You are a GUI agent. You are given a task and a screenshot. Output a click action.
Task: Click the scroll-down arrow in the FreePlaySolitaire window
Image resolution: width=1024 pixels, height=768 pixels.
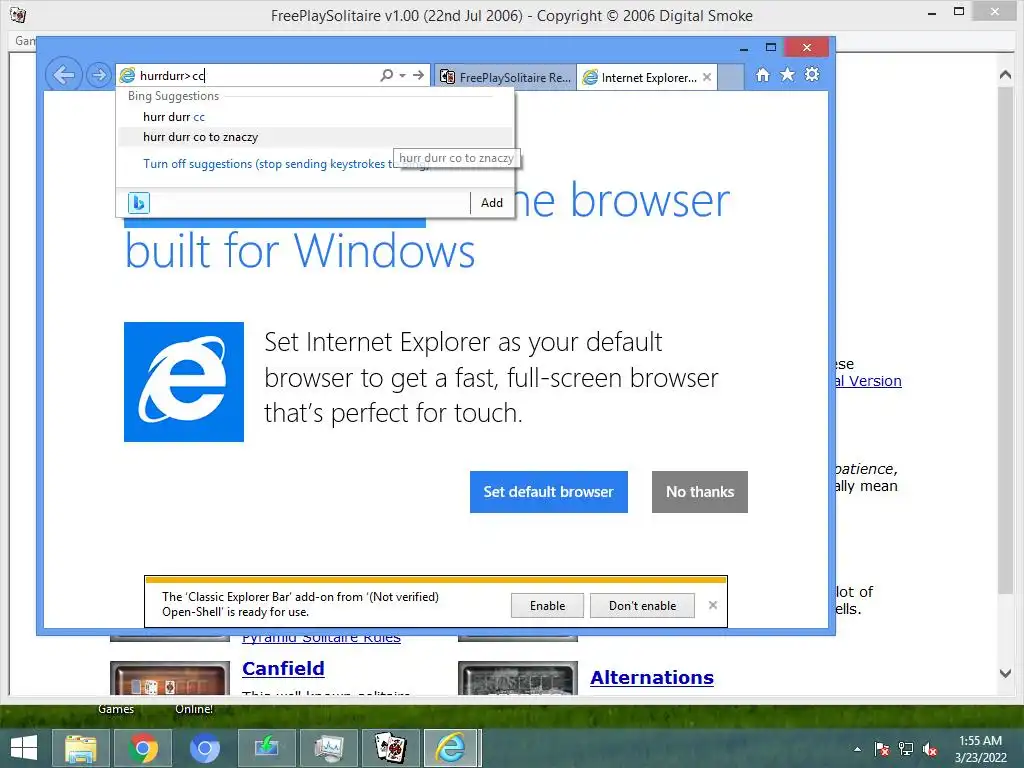(x=1005, y=673)
